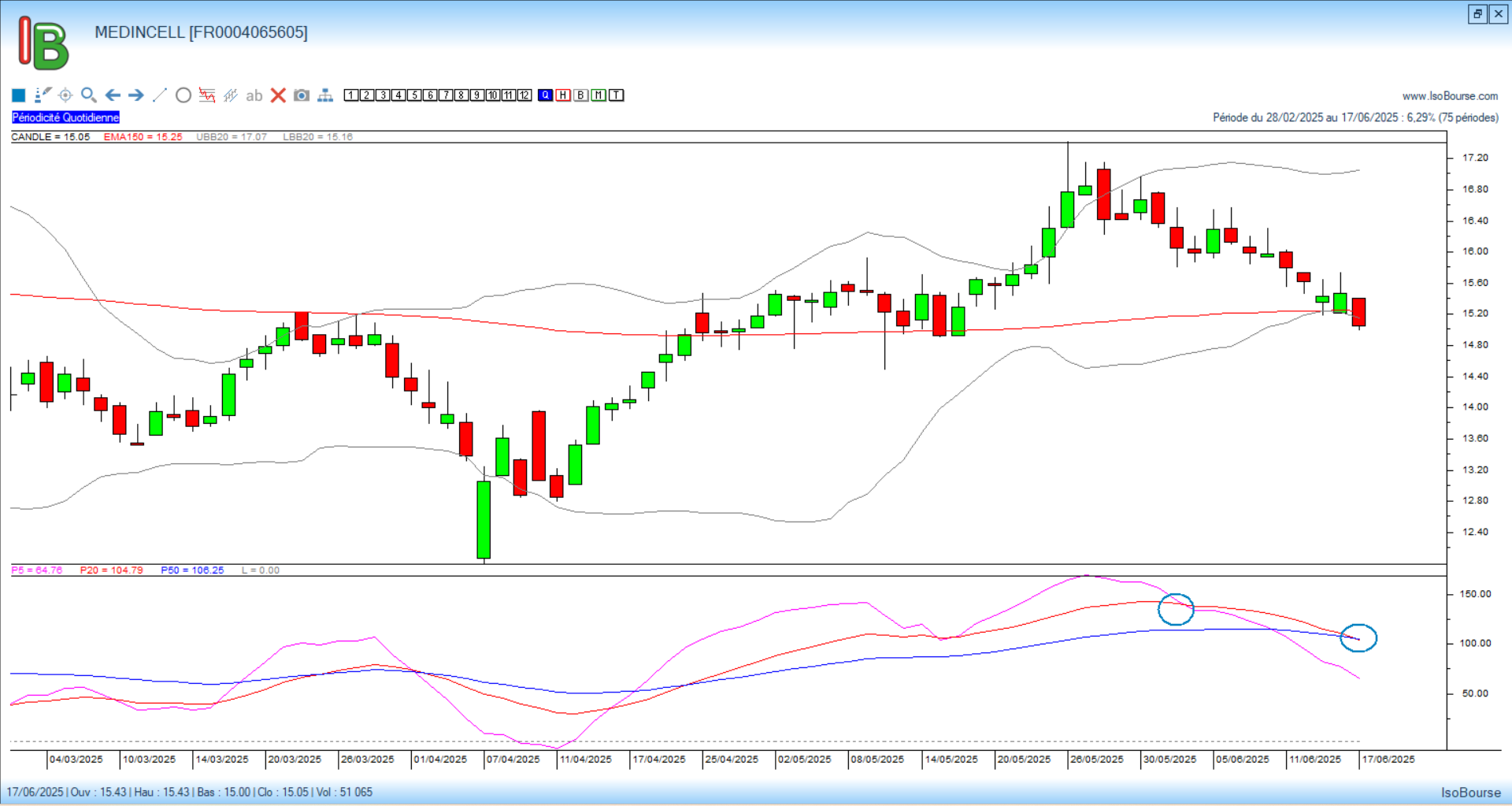
Task: Select numbered preset 2
Action: (x=367, y=95)
